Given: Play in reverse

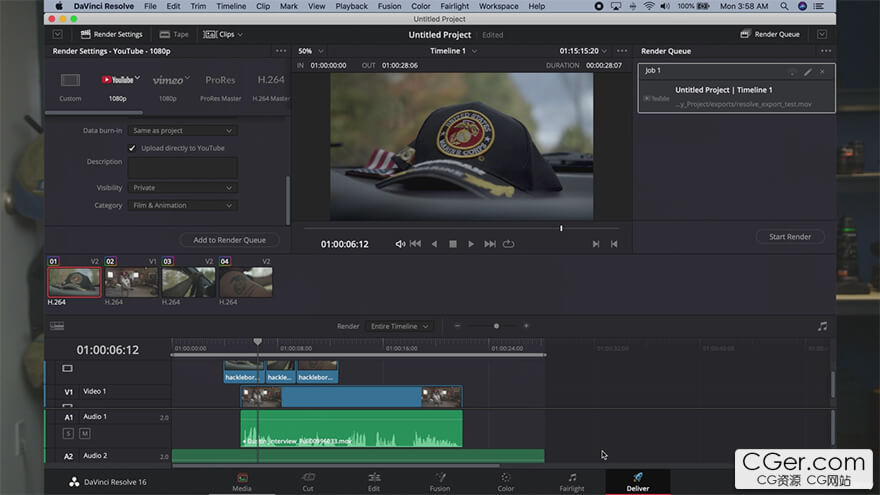Looking at the screenshot, I should (x=434, y=244).
